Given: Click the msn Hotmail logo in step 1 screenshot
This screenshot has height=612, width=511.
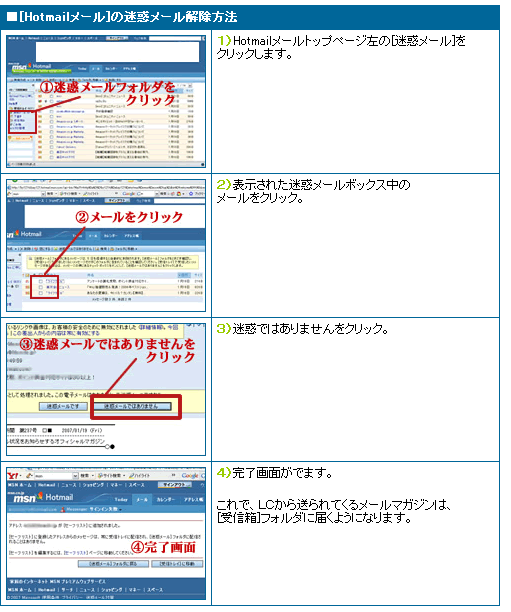Looking at the screenshot, I should pyautogui.click(x=31, y=67).
